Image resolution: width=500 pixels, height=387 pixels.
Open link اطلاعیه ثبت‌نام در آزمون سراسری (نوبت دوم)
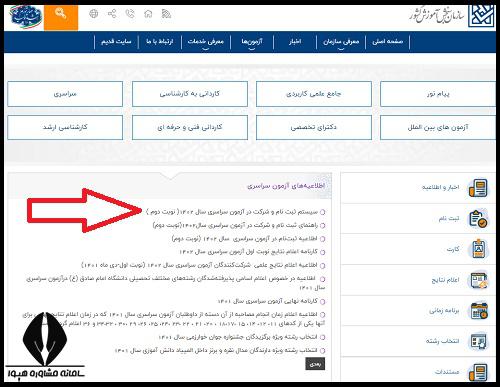pyautogui.click(x=245, y=239)
